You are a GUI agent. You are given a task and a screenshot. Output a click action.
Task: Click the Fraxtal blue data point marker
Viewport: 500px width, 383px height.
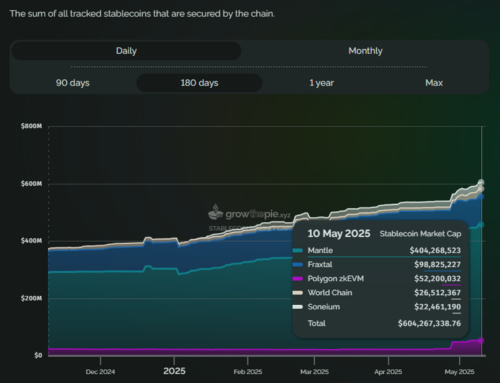(481, 197)
